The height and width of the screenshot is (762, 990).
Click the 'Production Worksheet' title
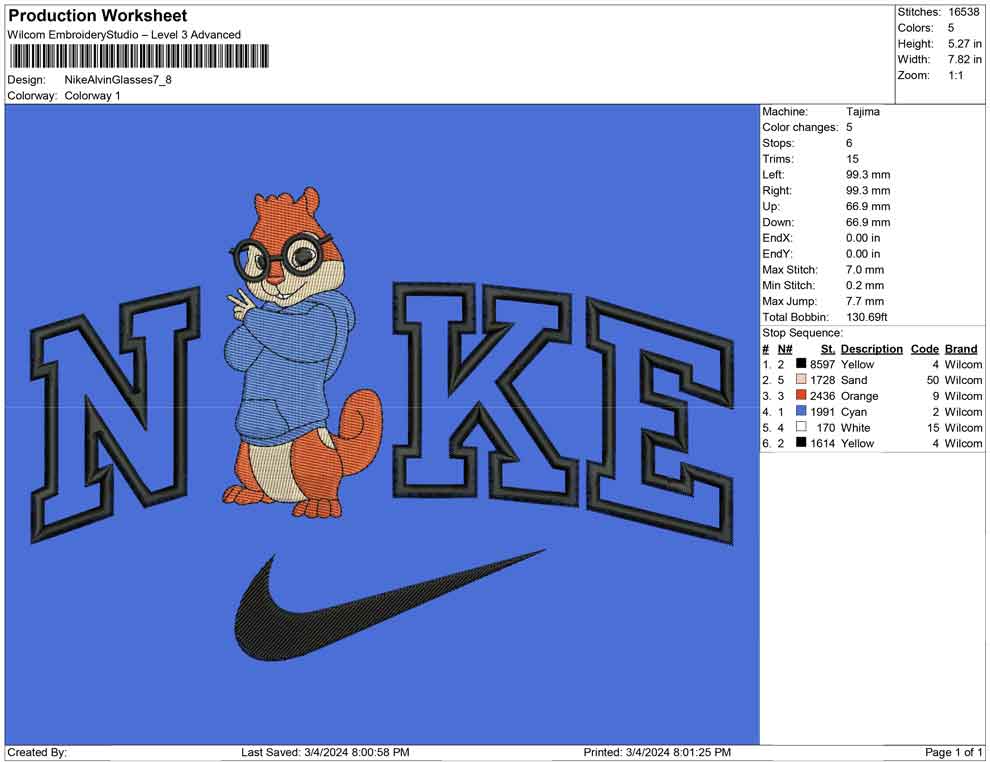click(97, 15)
